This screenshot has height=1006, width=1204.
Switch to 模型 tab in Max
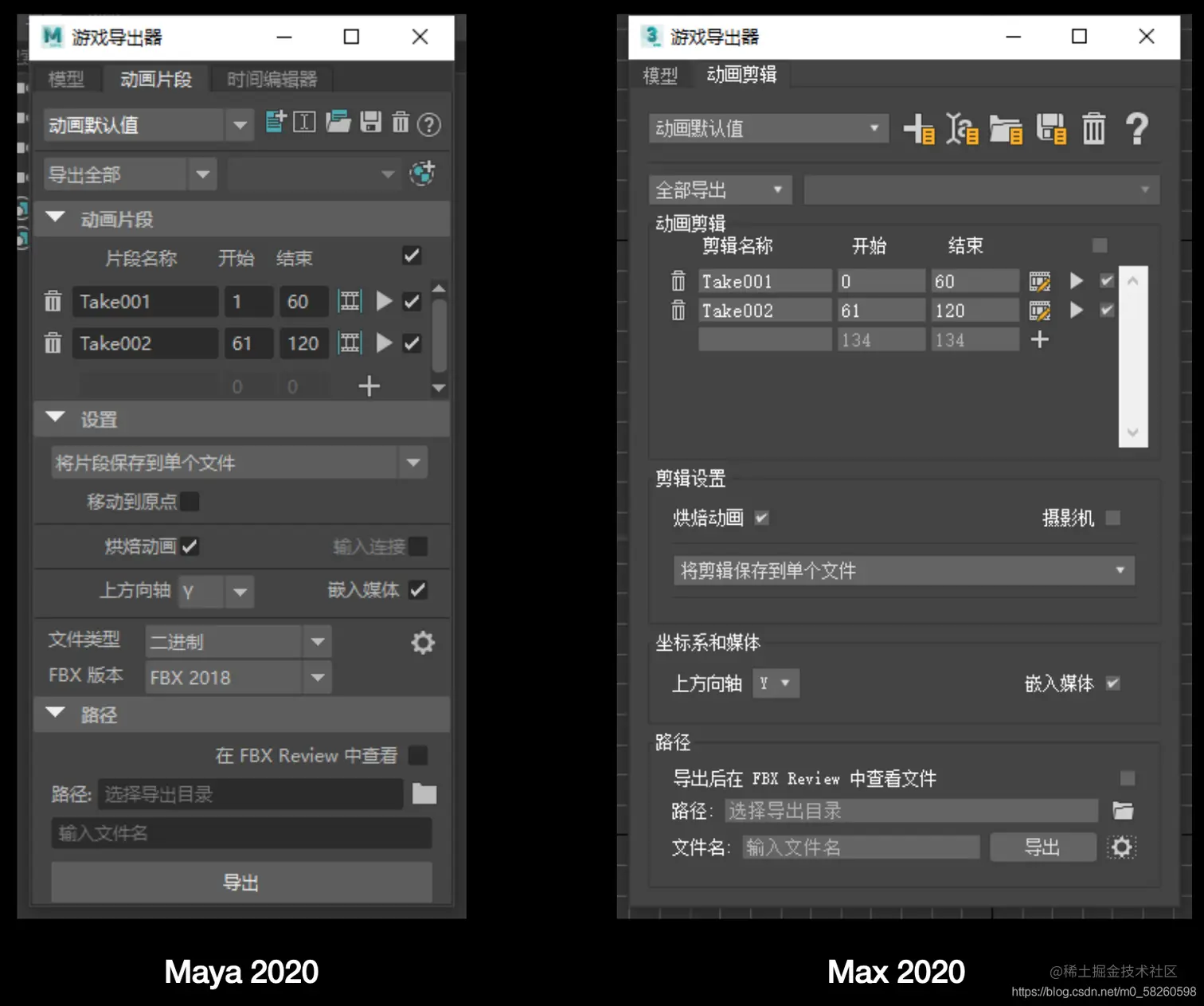(x=660, y=76)
